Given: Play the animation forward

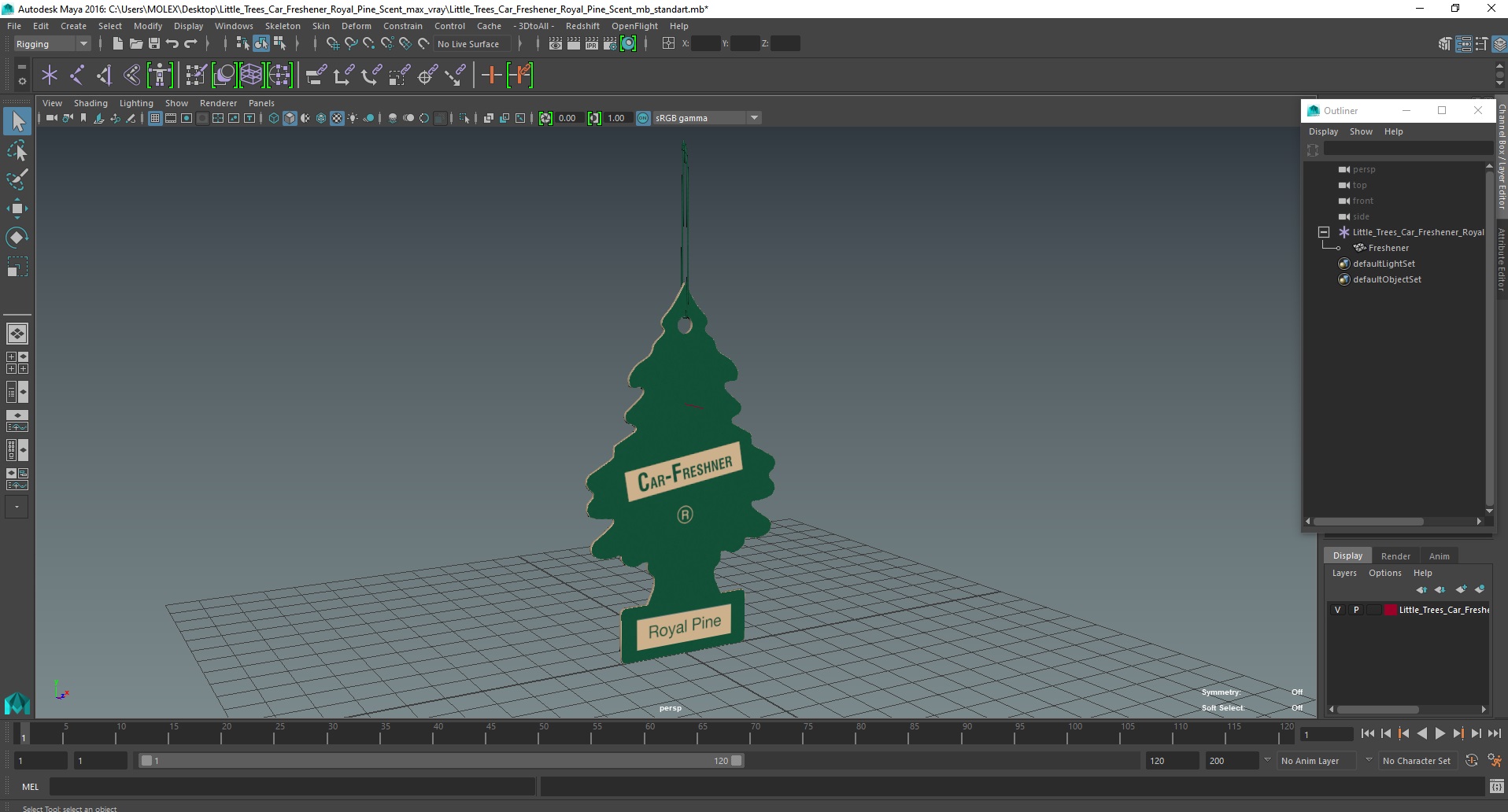Looking at the screenshot, I should click(x=1440, y=733).
